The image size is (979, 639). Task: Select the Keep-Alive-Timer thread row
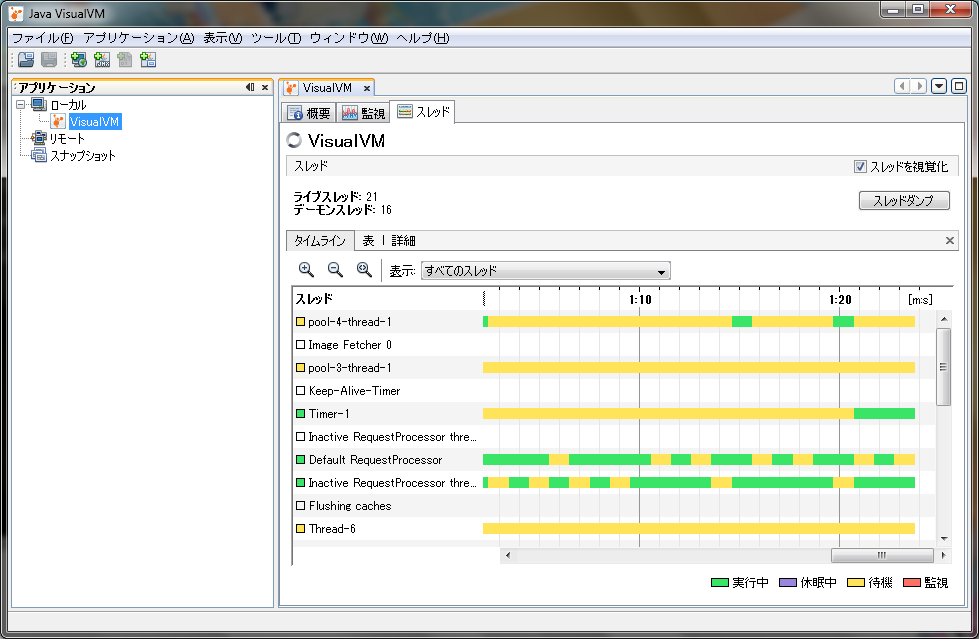point(615,390)
